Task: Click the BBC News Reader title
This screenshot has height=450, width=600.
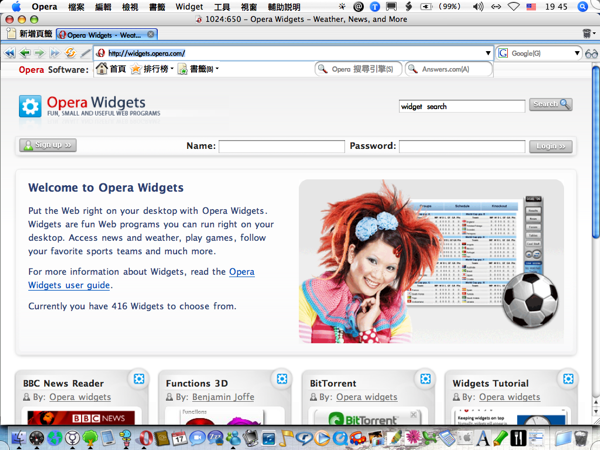Action: click(x=63, y=383)
